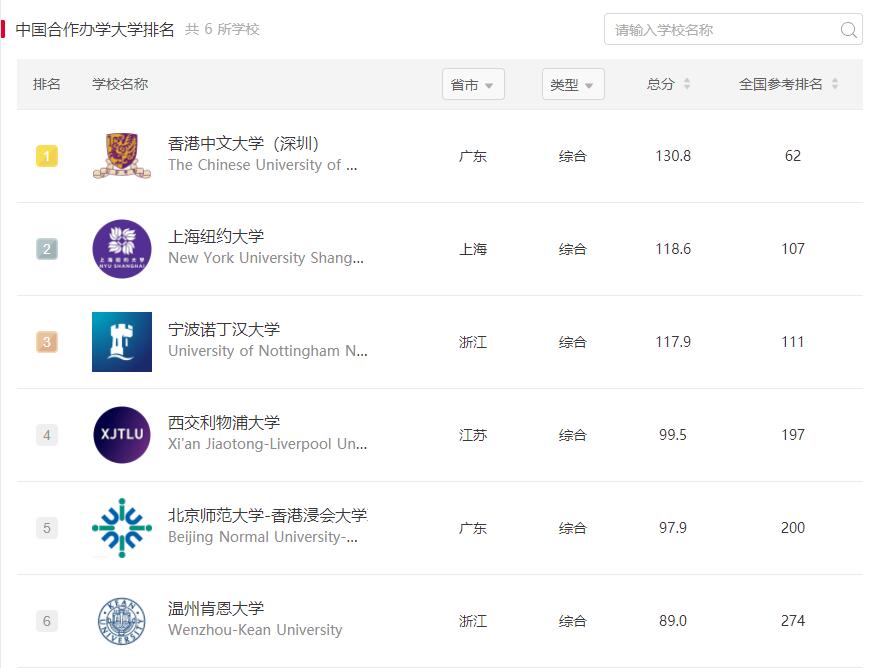Open 宁波诺丁汉大学 school link

pyautogui.click(x=224, y=329)
